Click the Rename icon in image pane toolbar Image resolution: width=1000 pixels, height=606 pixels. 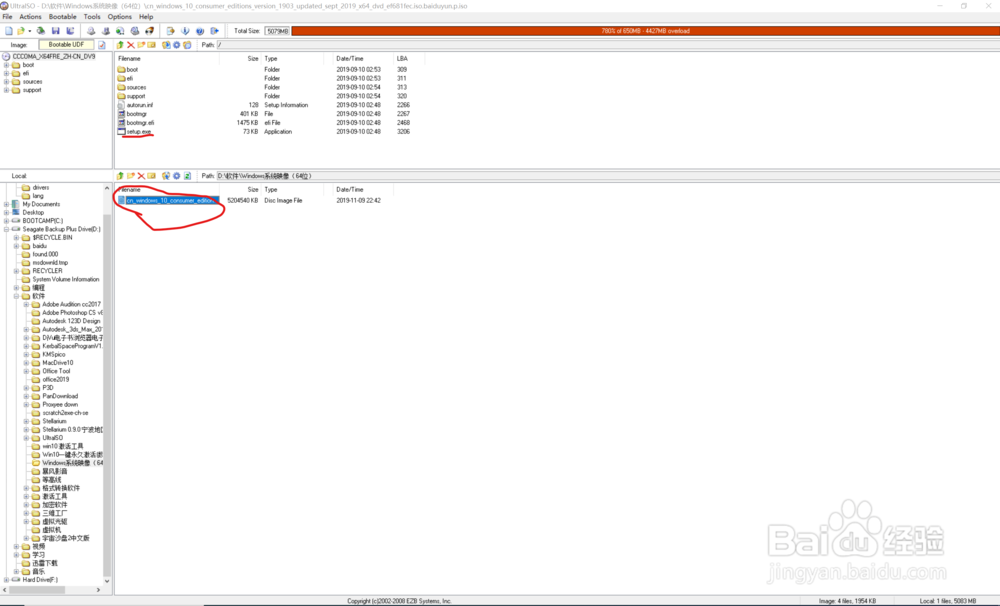[151, 45]
